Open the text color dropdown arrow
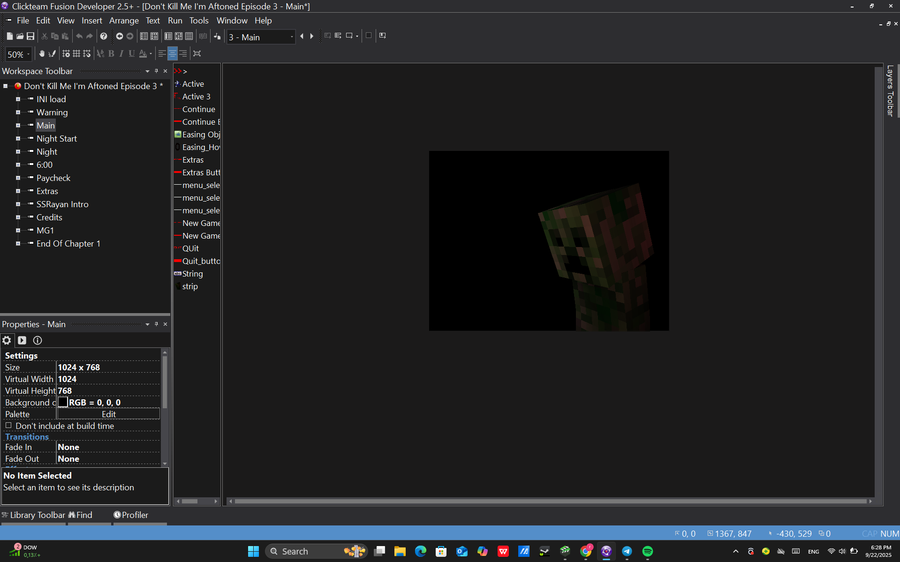 (150, 53)
